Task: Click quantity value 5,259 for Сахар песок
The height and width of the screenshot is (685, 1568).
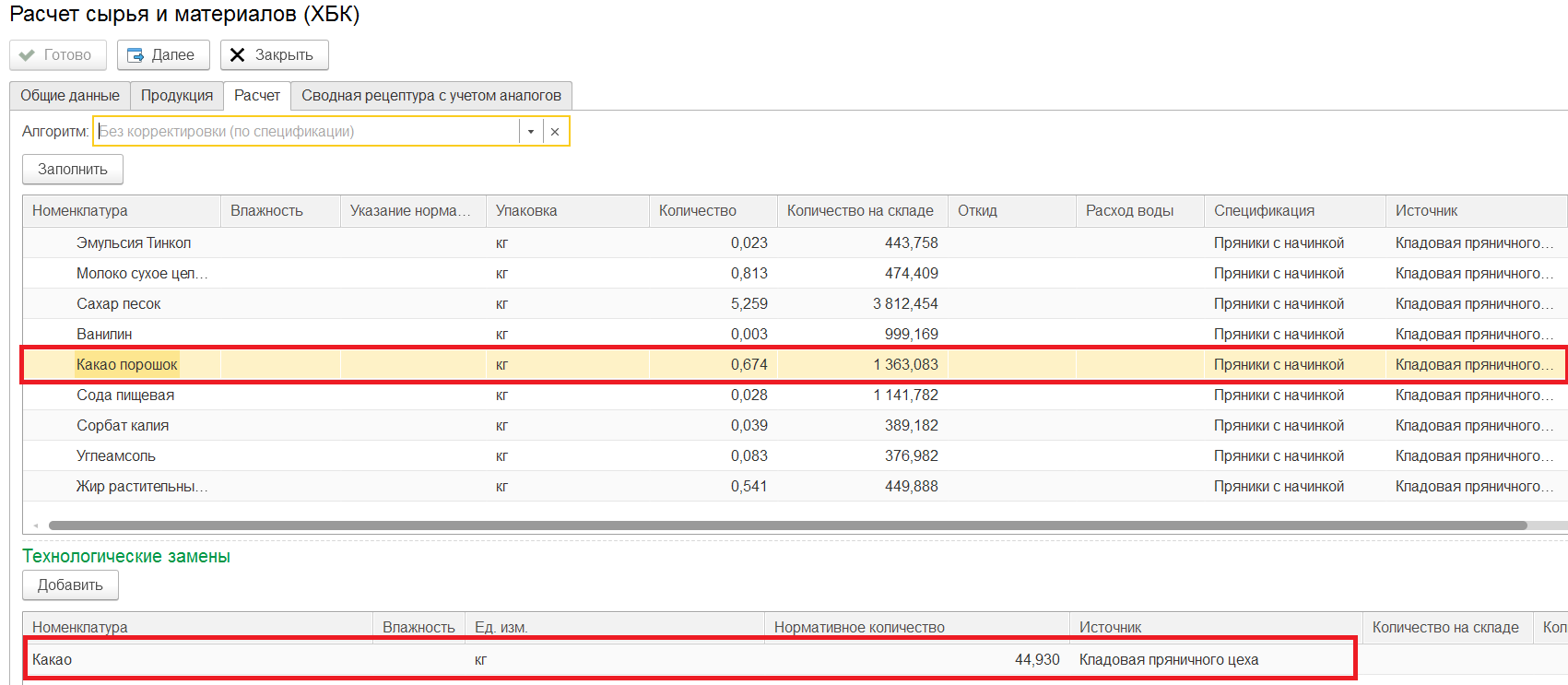Action: [749, 304]
